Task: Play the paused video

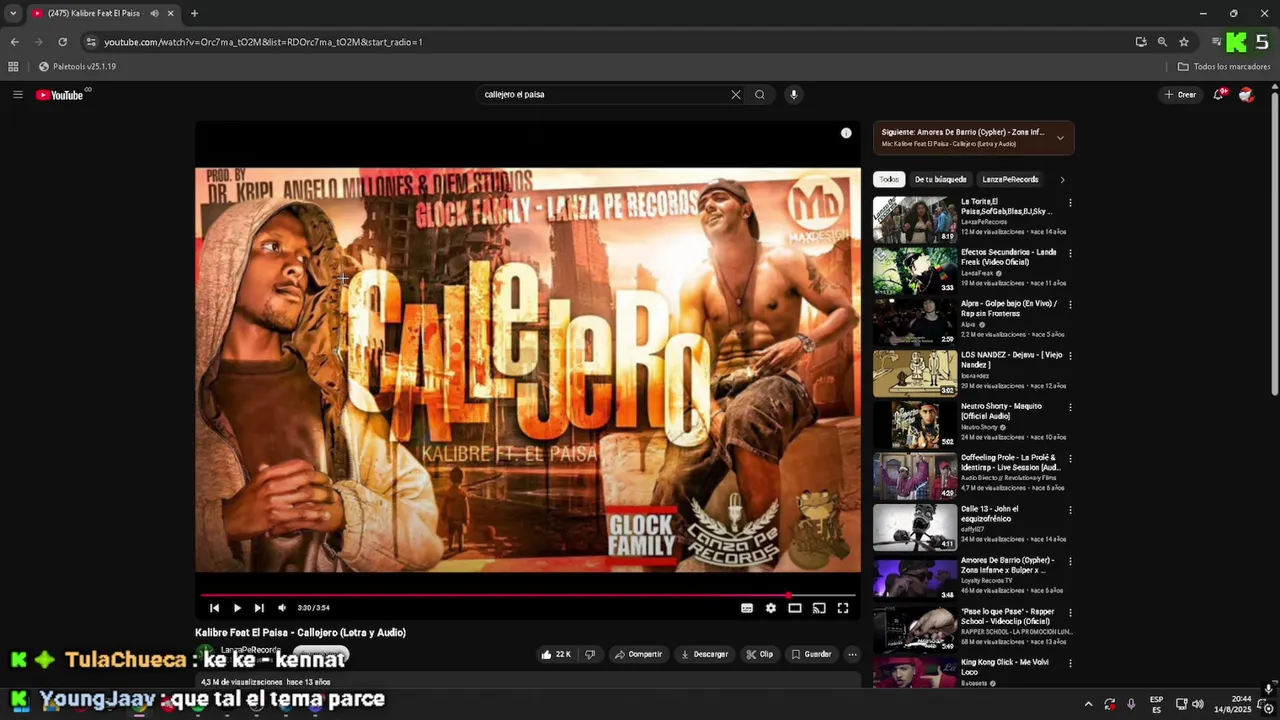Action: [237, 608]
